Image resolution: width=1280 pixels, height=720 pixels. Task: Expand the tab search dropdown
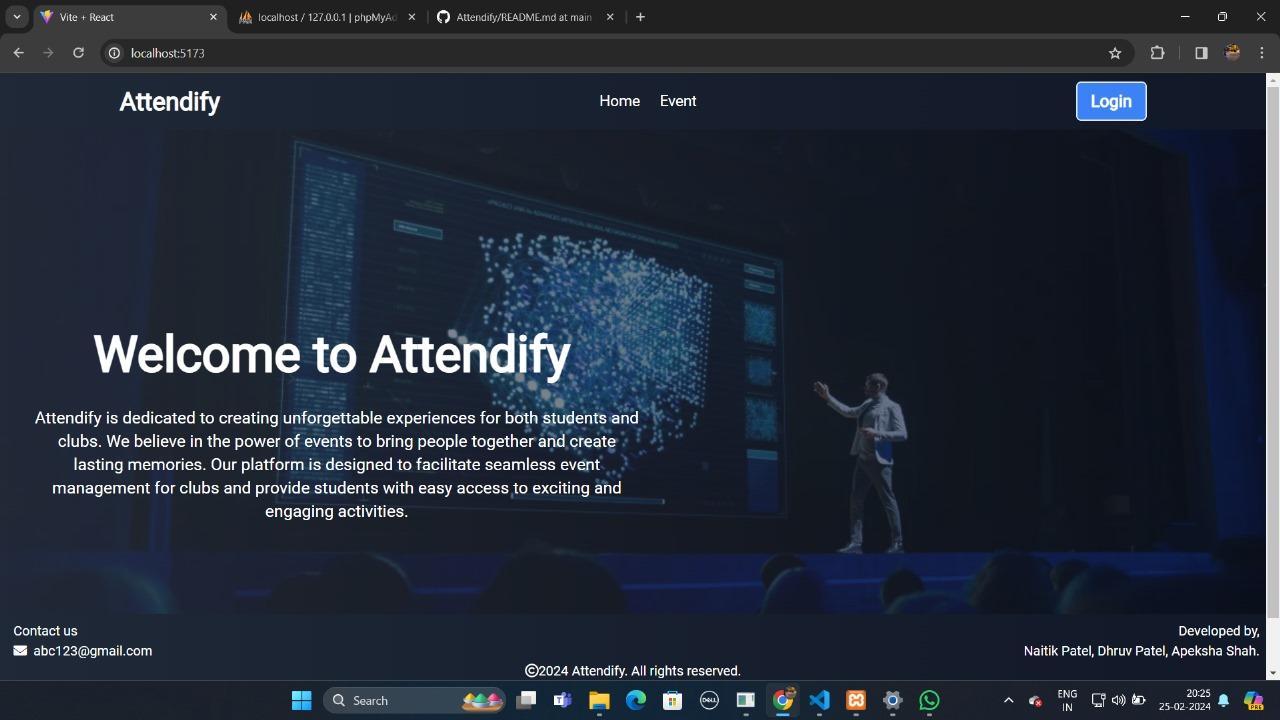pyautogui.click(x=17, y=17)
